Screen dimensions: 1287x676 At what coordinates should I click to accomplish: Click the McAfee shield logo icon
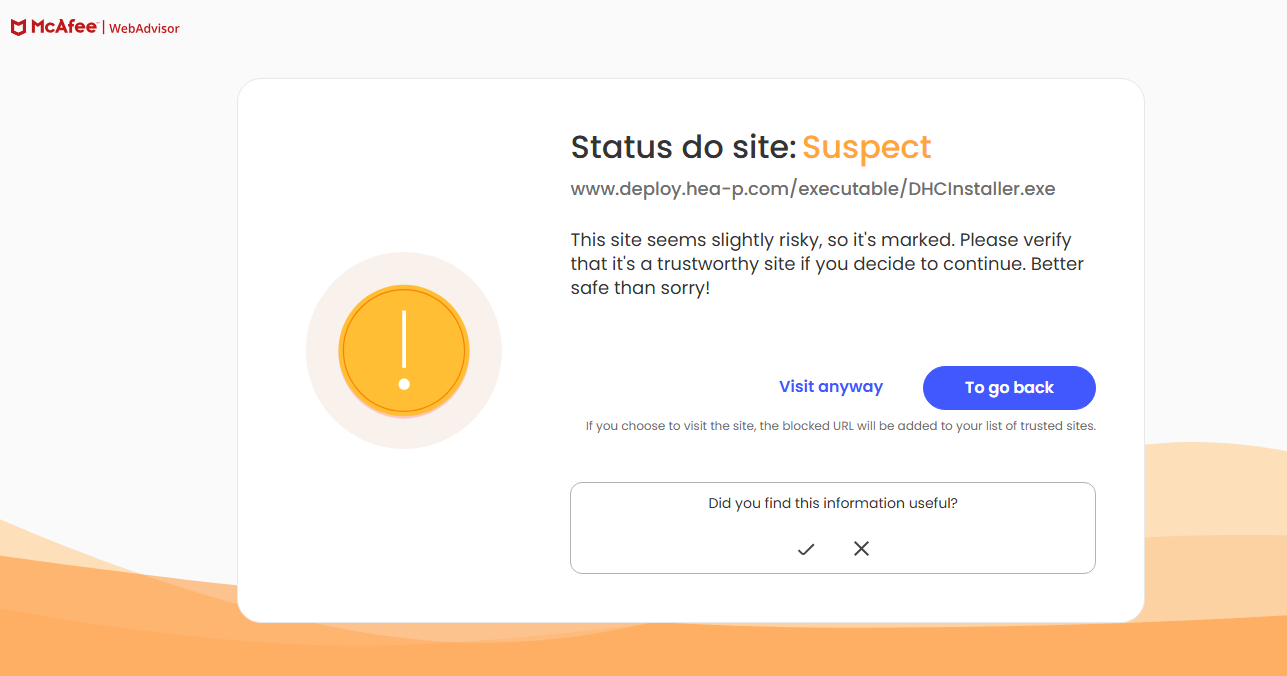pyautogui.click(x=19, y=28)
